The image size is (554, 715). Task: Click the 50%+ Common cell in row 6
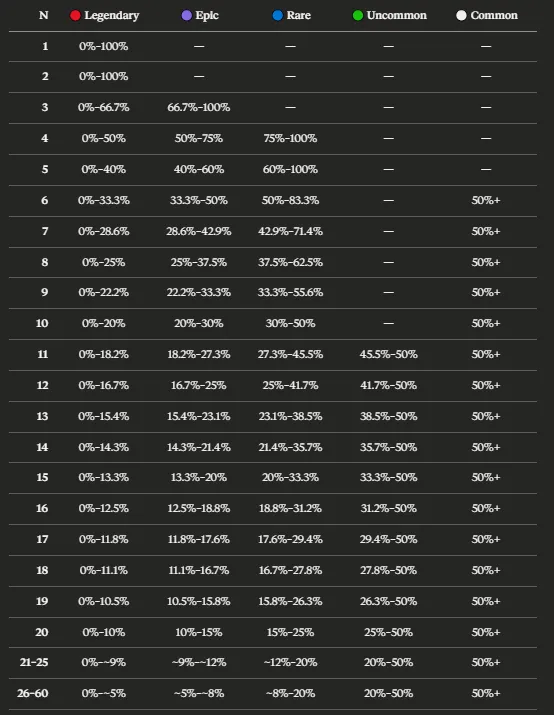[x=486, y=200]
